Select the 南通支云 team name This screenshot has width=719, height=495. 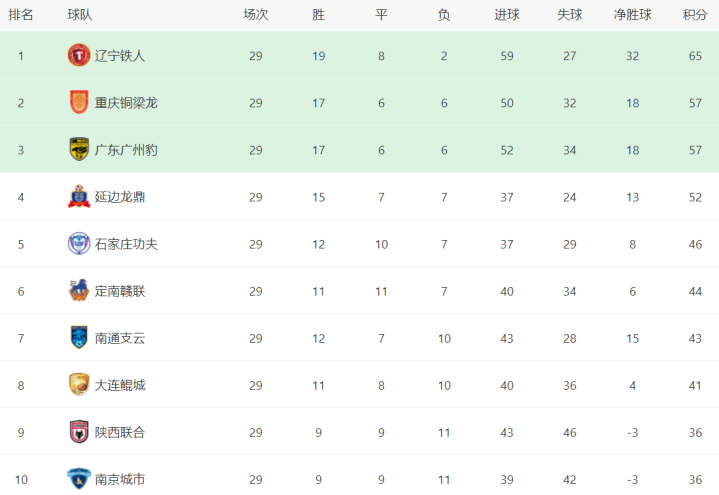[x=120, y=338]
